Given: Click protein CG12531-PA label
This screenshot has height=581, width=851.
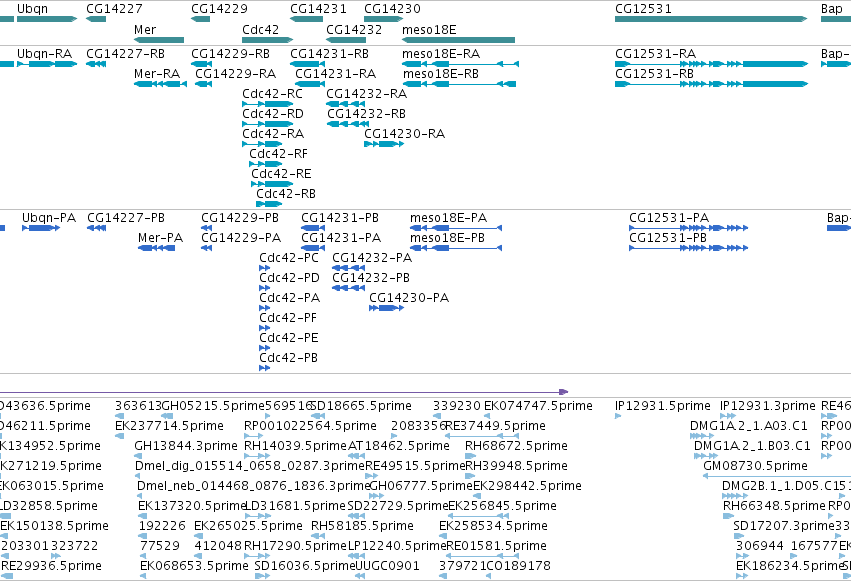Looking at the screenshot, I should [669, 218].
